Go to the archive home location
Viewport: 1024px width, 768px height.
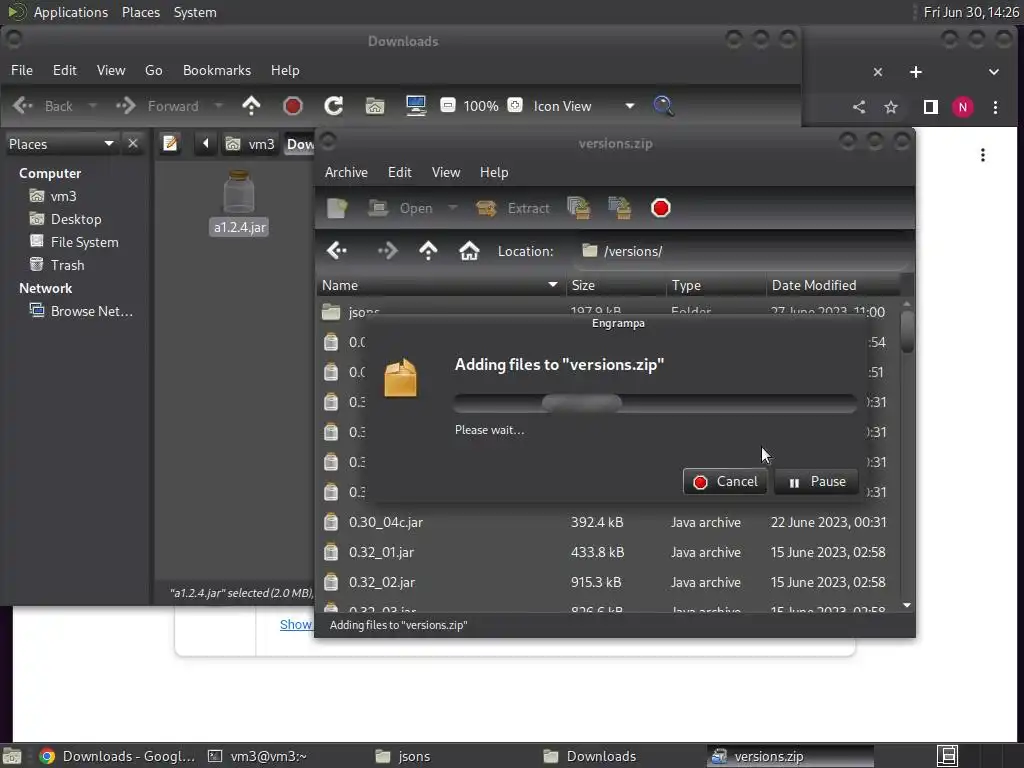coord(469,251)
